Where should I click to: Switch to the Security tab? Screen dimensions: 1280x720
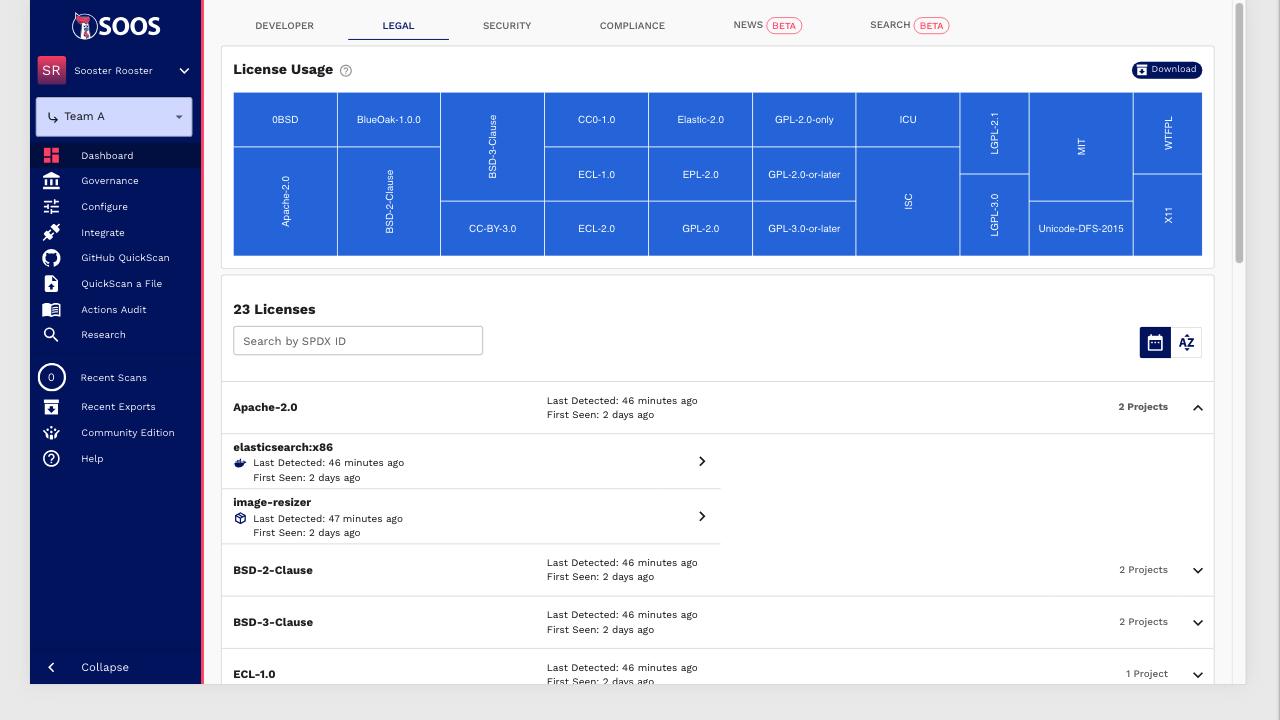pos(507,26)
